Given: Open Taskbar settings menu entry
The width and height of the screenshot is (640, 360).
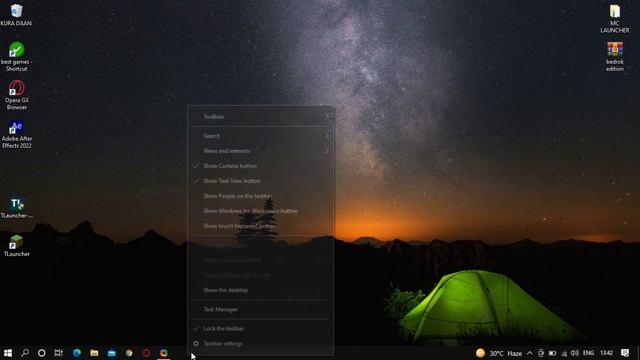Looking at the screenshot, I should 260,344.
